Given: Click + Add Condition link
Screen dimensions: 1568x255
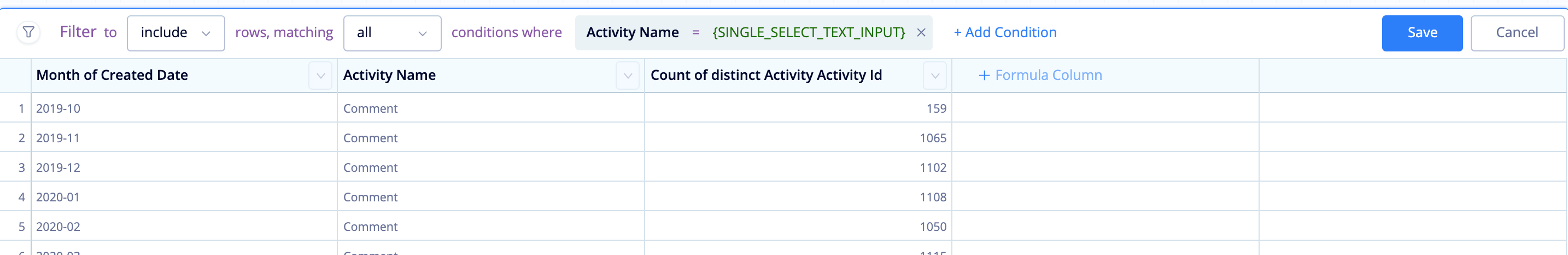Looking at the screenshot, I should click(x=1005, y=33).
